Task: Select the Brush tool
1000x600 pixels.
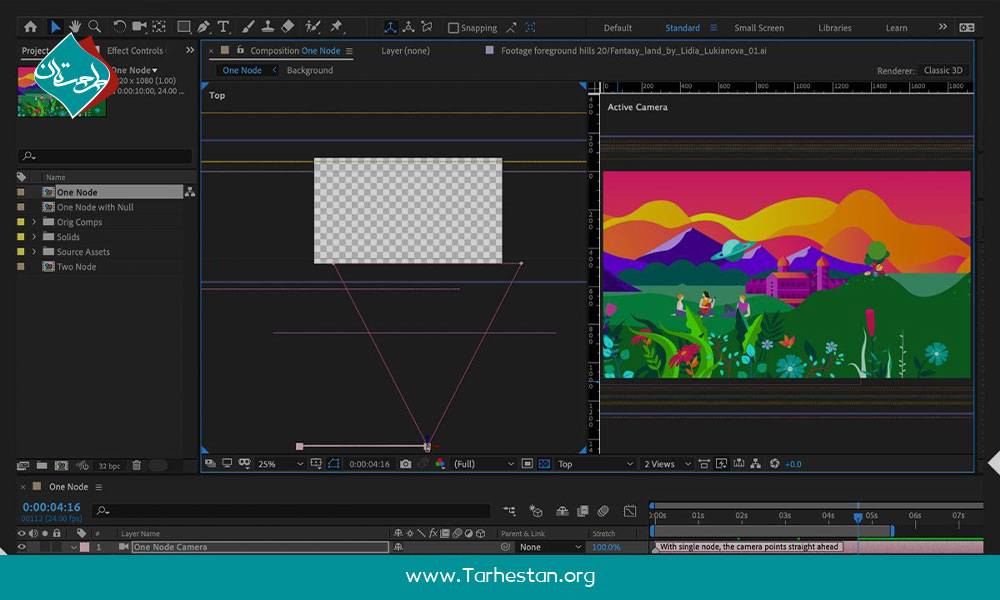Action: [248, 27]
